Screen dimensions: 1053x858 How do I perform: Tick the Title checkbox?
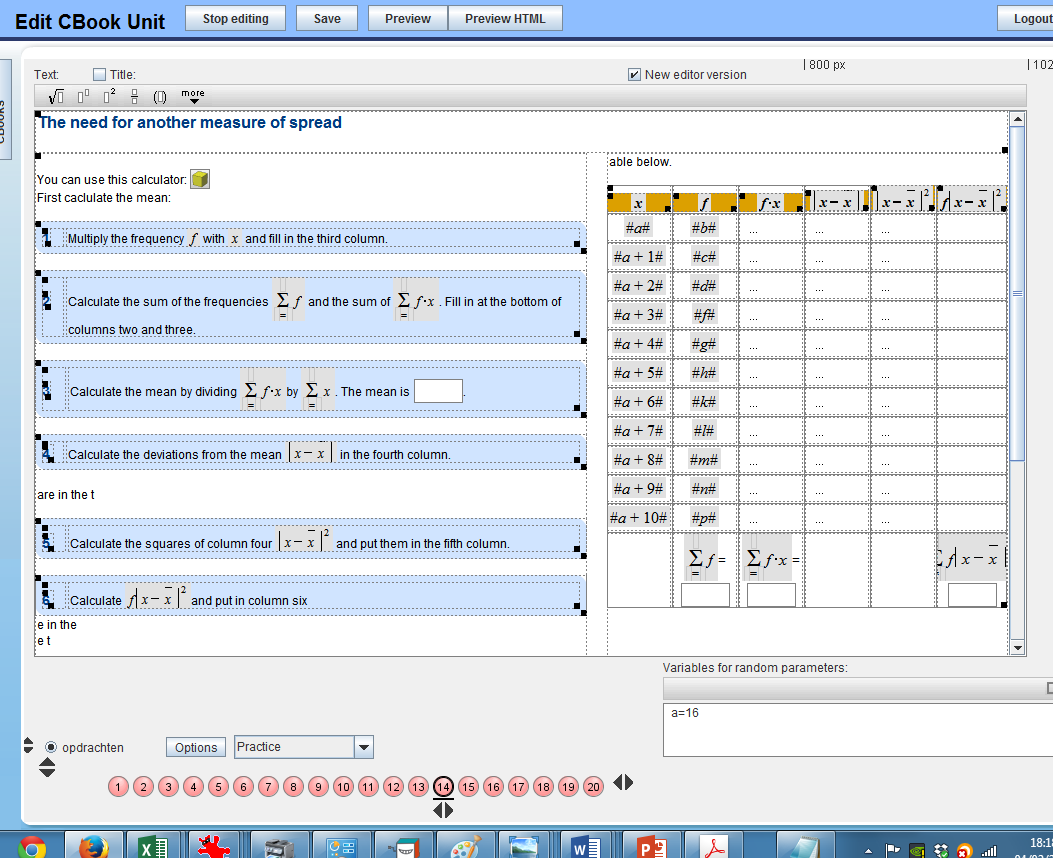(99, 75)
